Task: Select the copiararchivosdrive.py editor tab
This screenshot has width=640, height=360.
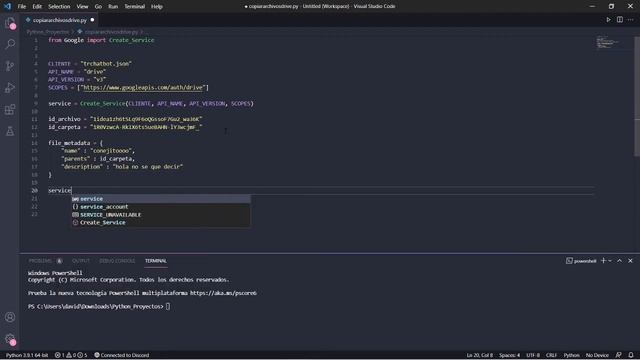Action: [x=60, y=20]
